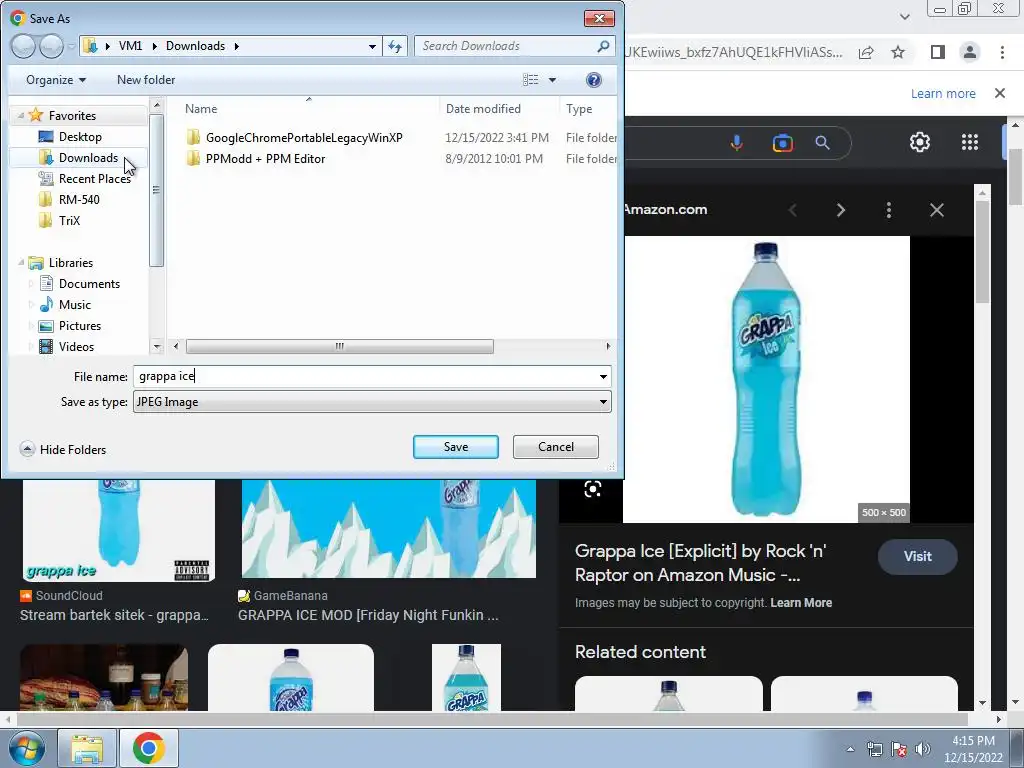Click the Windows Start button
Image resolution: width=1024 pixels, height=768 pixels.
tap(26, 748)
